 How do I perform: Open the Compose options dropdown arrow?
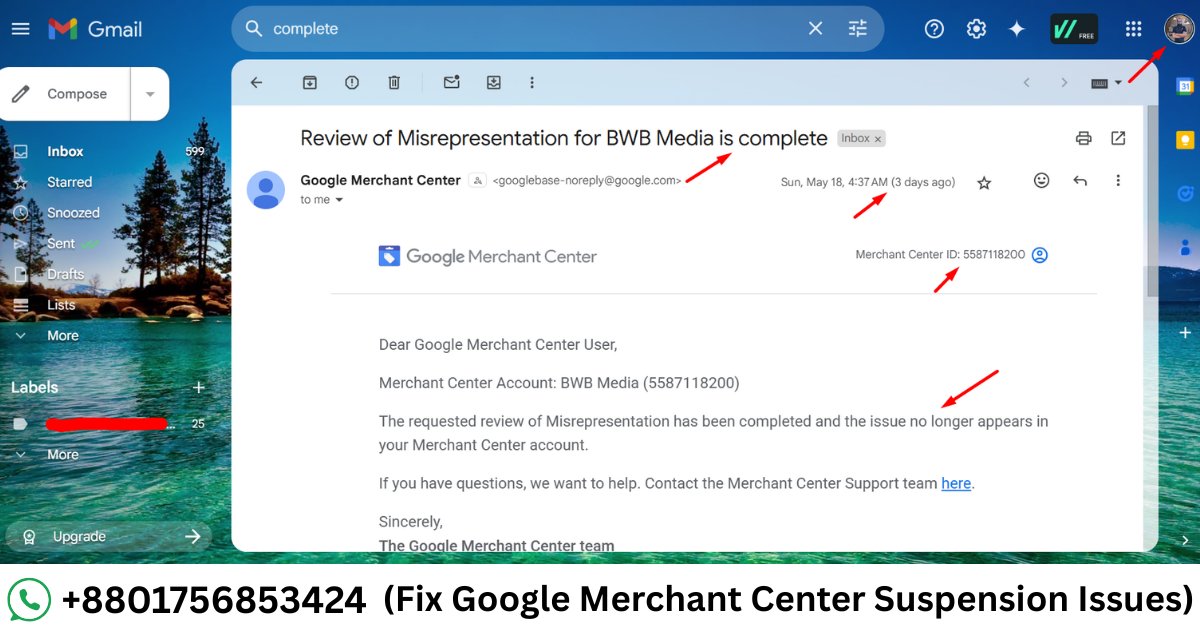click(x=150, y=93)
